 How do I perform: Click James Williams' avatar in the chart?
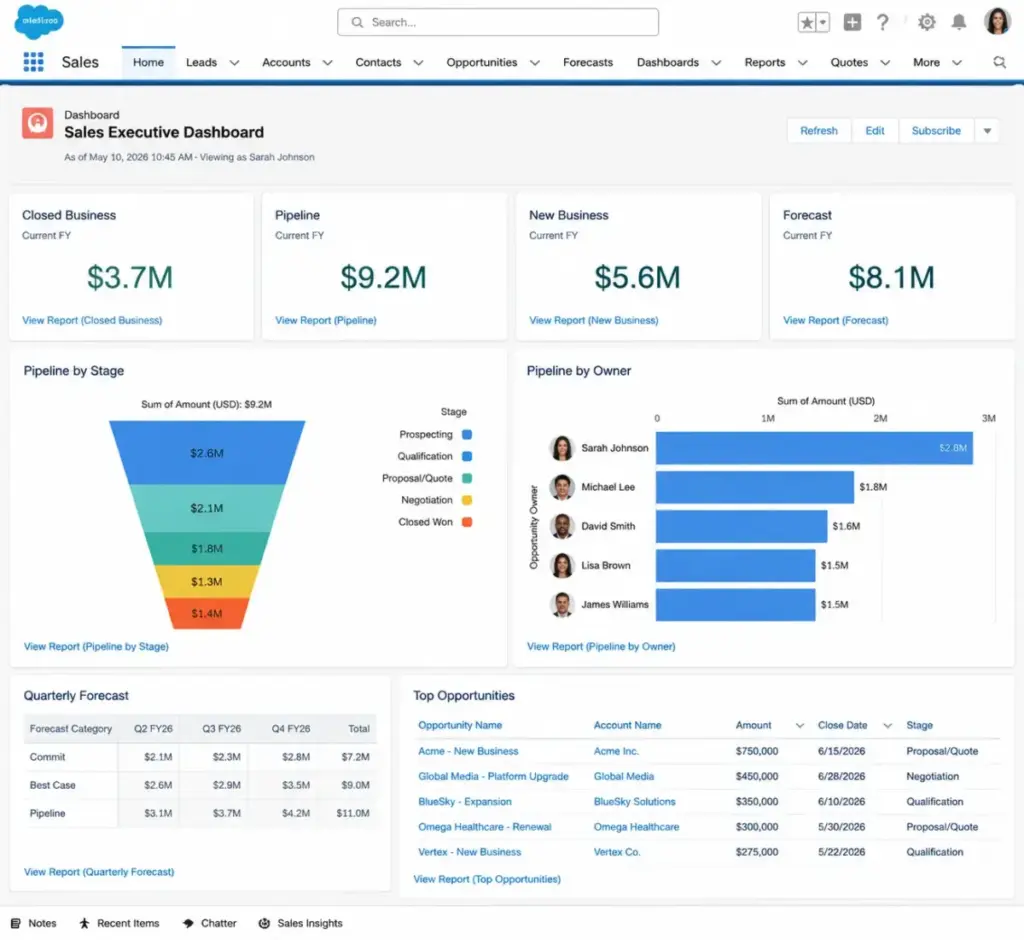(x=562, y=605)
